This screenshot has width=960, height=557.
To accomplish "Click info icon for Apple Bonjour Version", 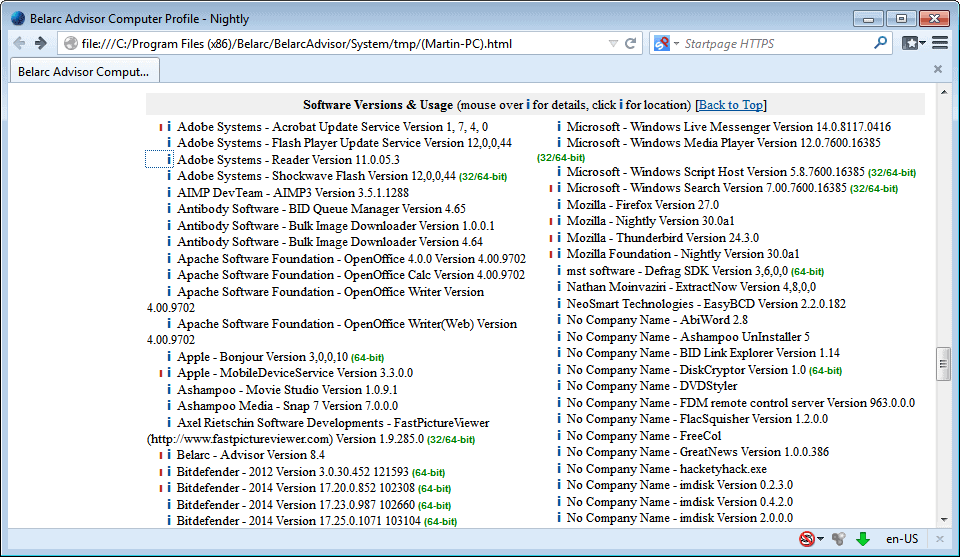I will pyautogui.click(x=169, y=356).
